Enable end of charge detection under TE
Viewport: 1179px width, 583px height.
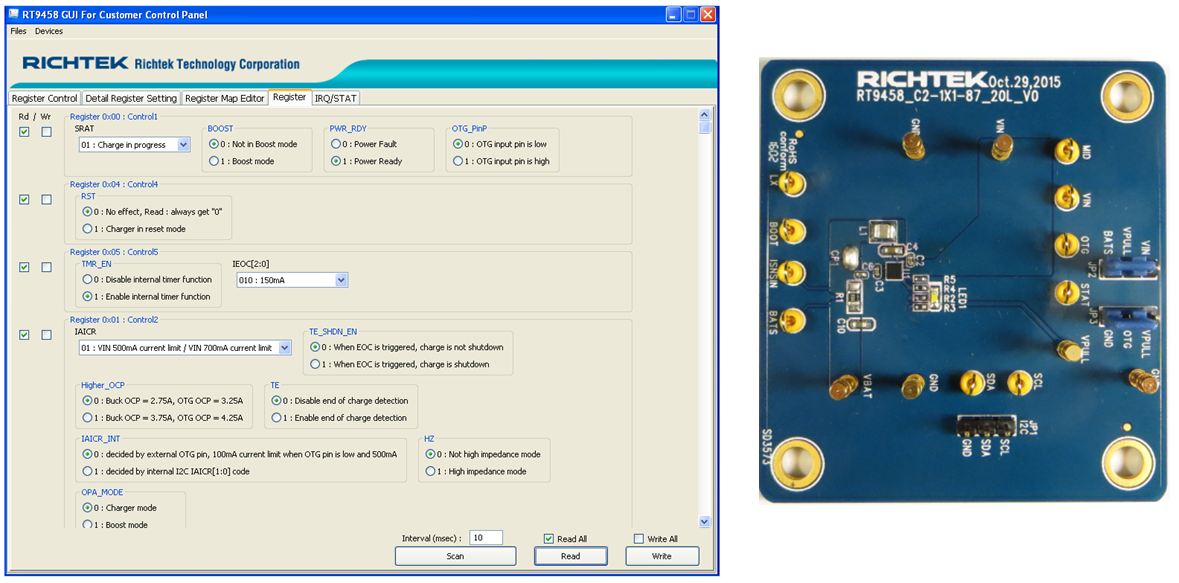[x=276, y=418]
